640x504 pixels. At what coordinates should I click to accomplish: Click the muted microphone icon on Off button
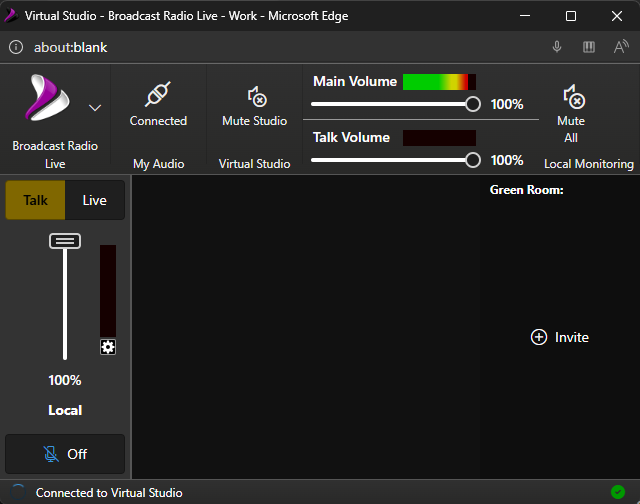click(x=51, y=454)
